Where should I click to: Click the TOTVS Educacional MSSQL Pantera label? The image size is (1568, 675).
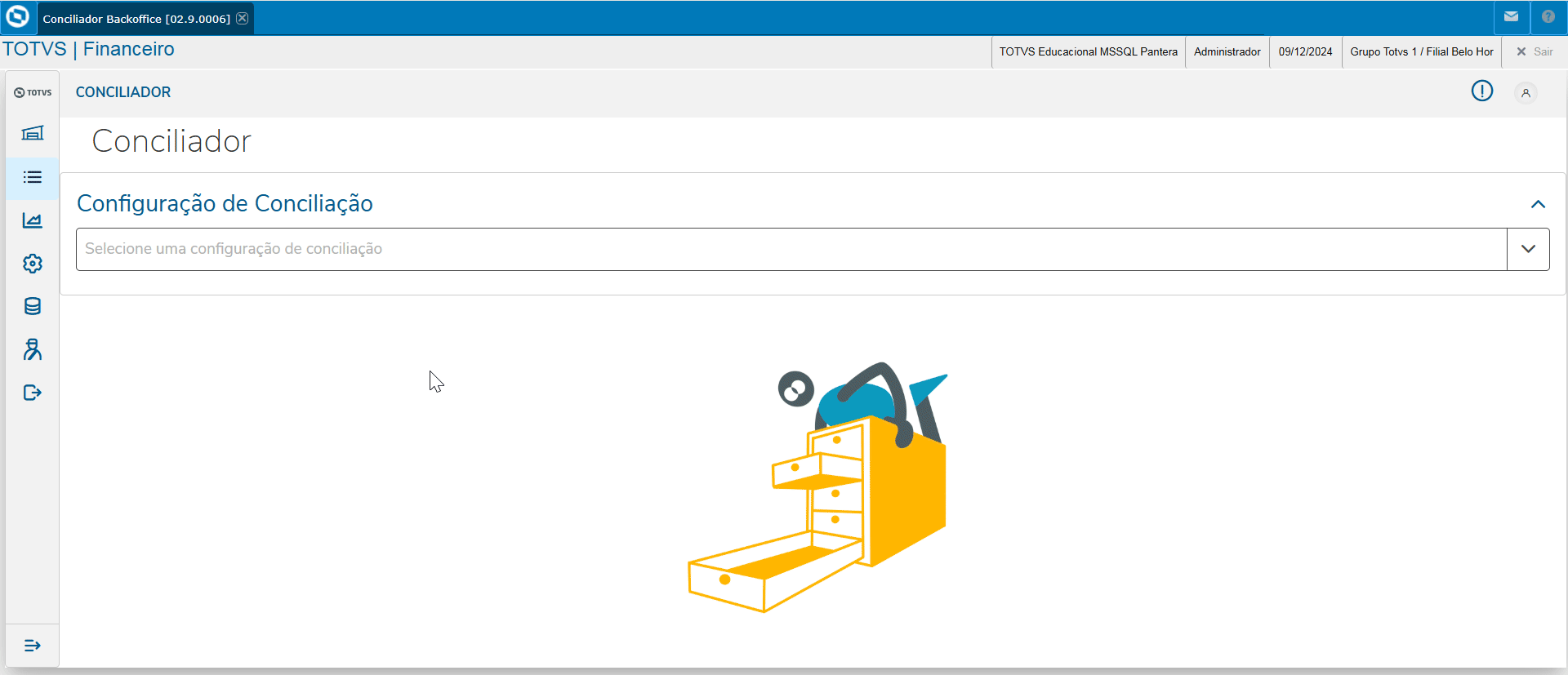[1089, 51]
